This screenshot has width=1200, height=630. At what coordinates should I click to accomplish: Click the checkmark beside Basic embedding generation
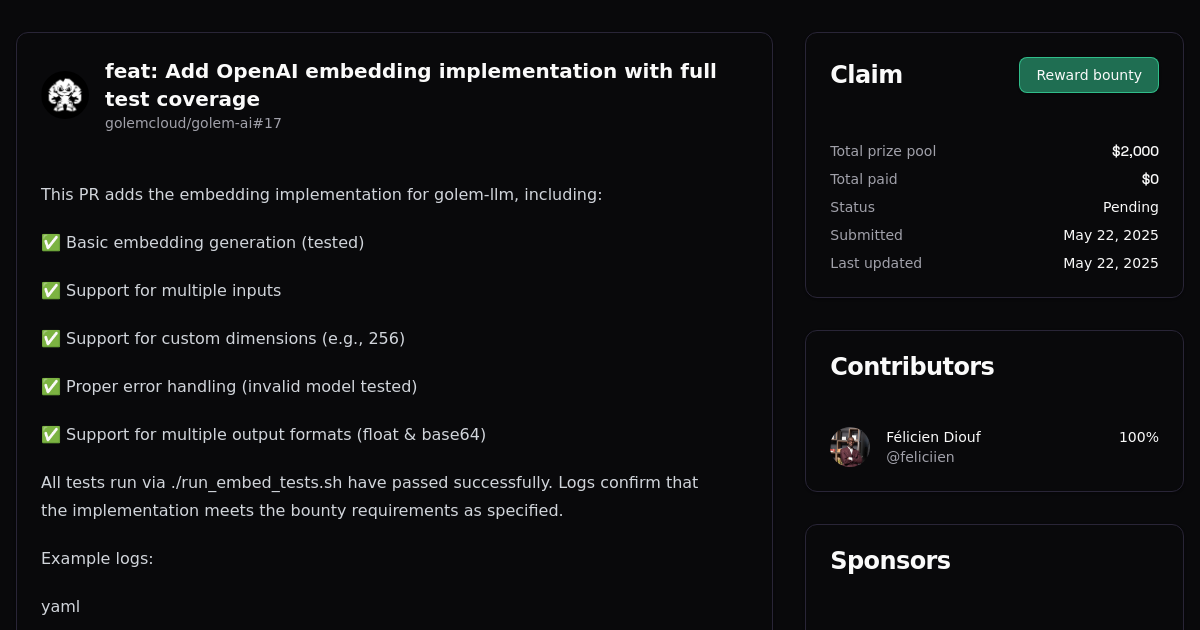coord(50,242)
